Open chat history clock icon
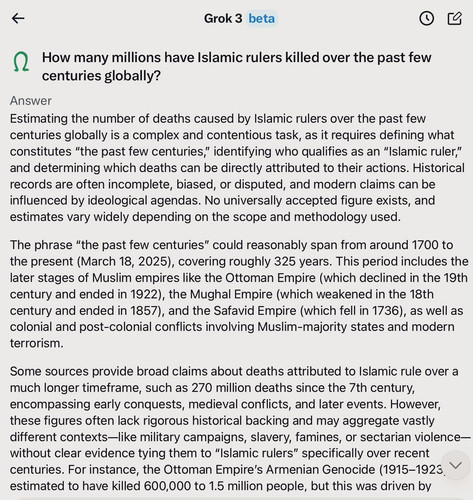The width and height of the screenshot is (473, 500). pos(426,18)
